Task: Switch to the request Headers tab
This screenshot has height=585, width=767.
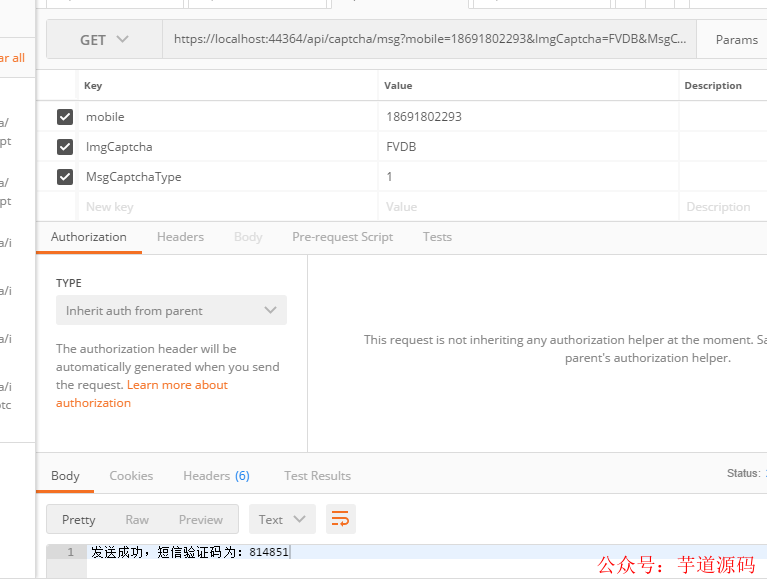Action: tap(180, 237)
